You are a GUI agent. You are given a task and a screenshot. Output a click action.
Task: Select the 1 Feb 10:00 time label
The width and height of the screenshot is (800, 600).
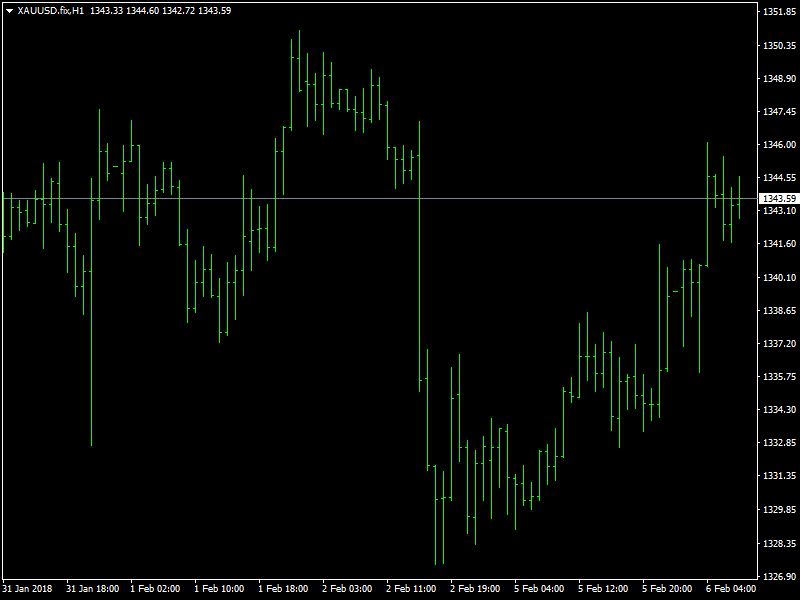219,588
